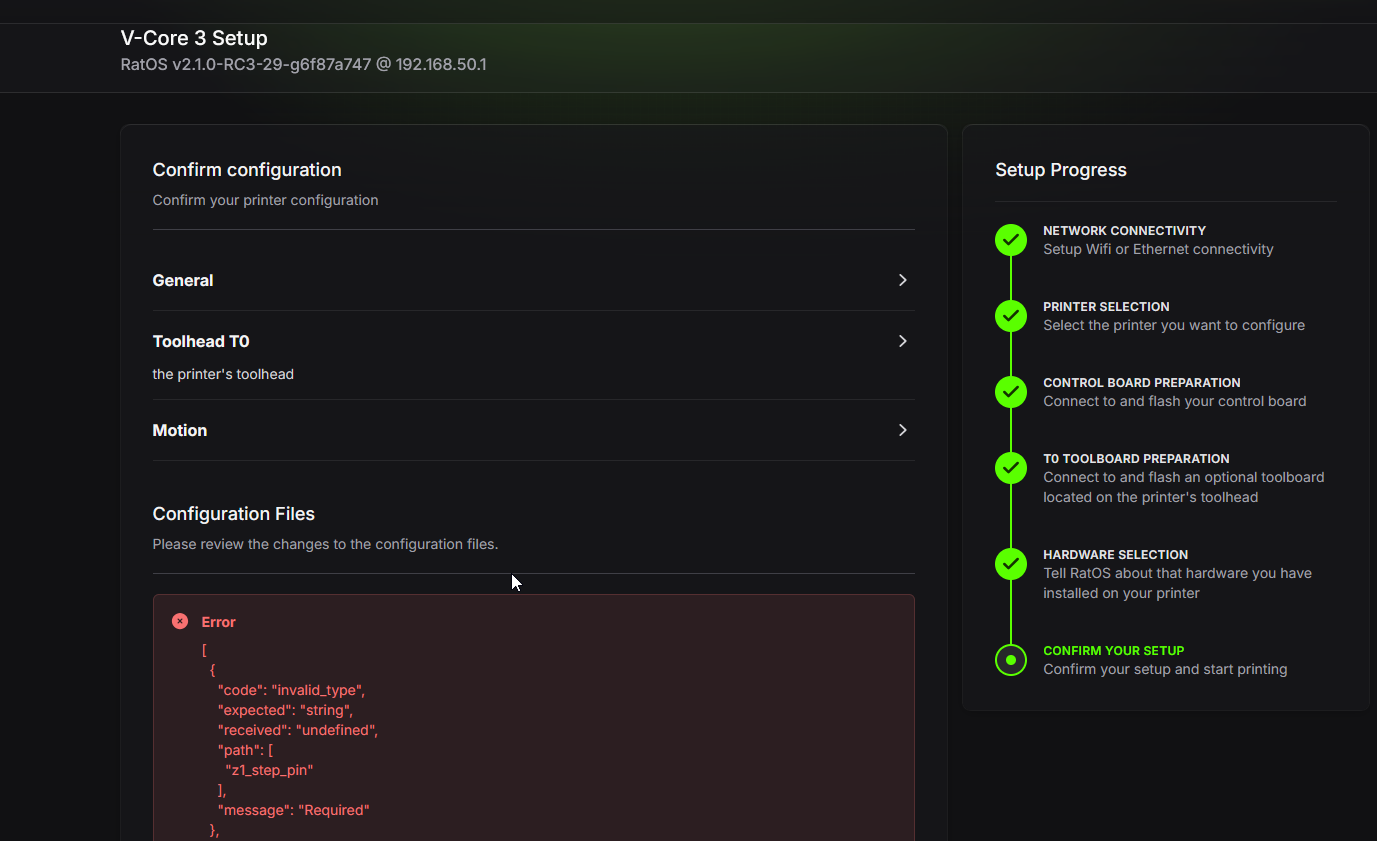Click the "message": "Required" error line
1377x841 pixels.
tap(294, 810)
